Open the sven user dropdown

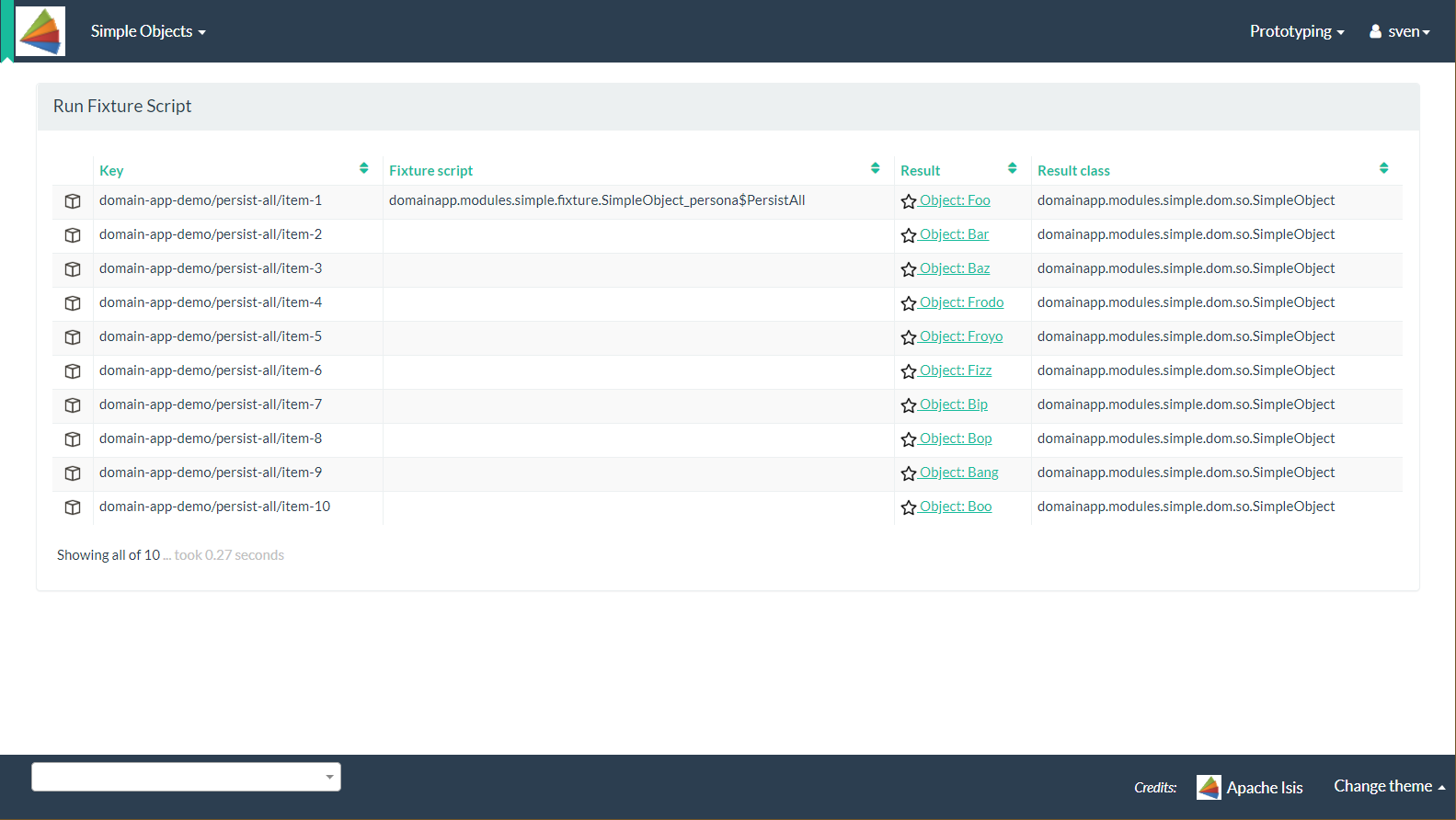click(1400, 31)
